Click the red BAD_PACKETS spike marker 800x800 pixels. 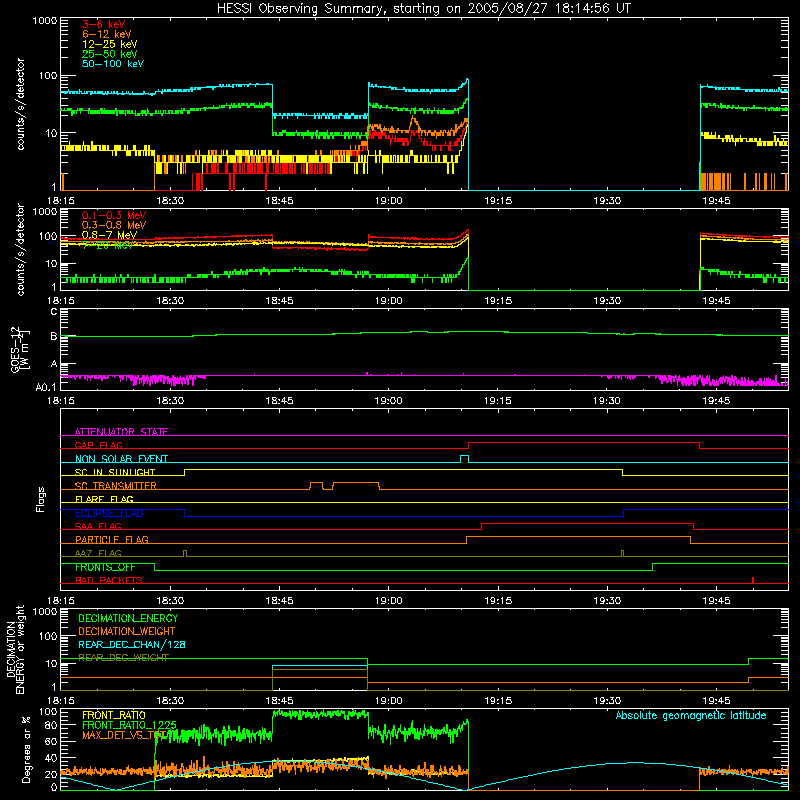coord(753,580)
